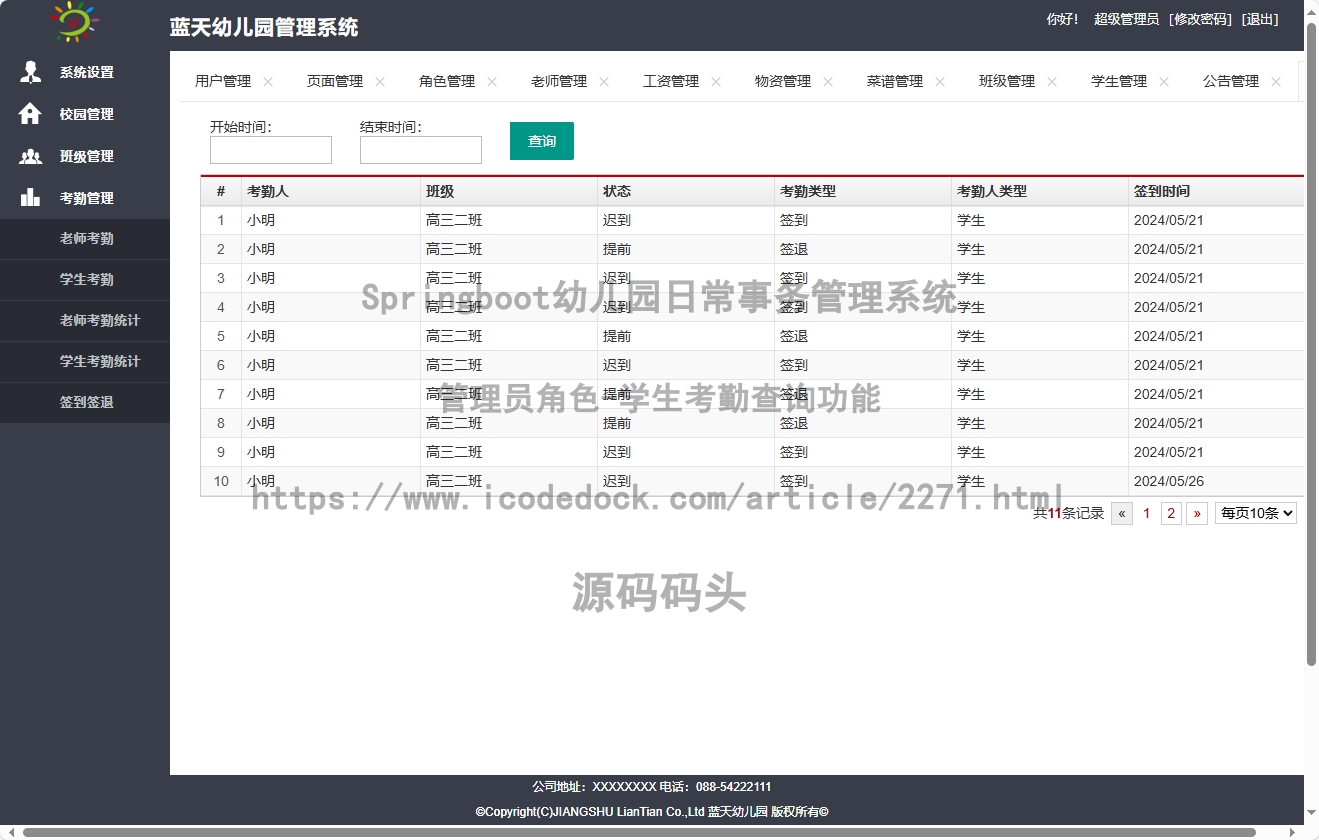Viewport: 1319px width, 840px height.
Task: Click the 考勤人类型 column header
Action: [1041, 191]
